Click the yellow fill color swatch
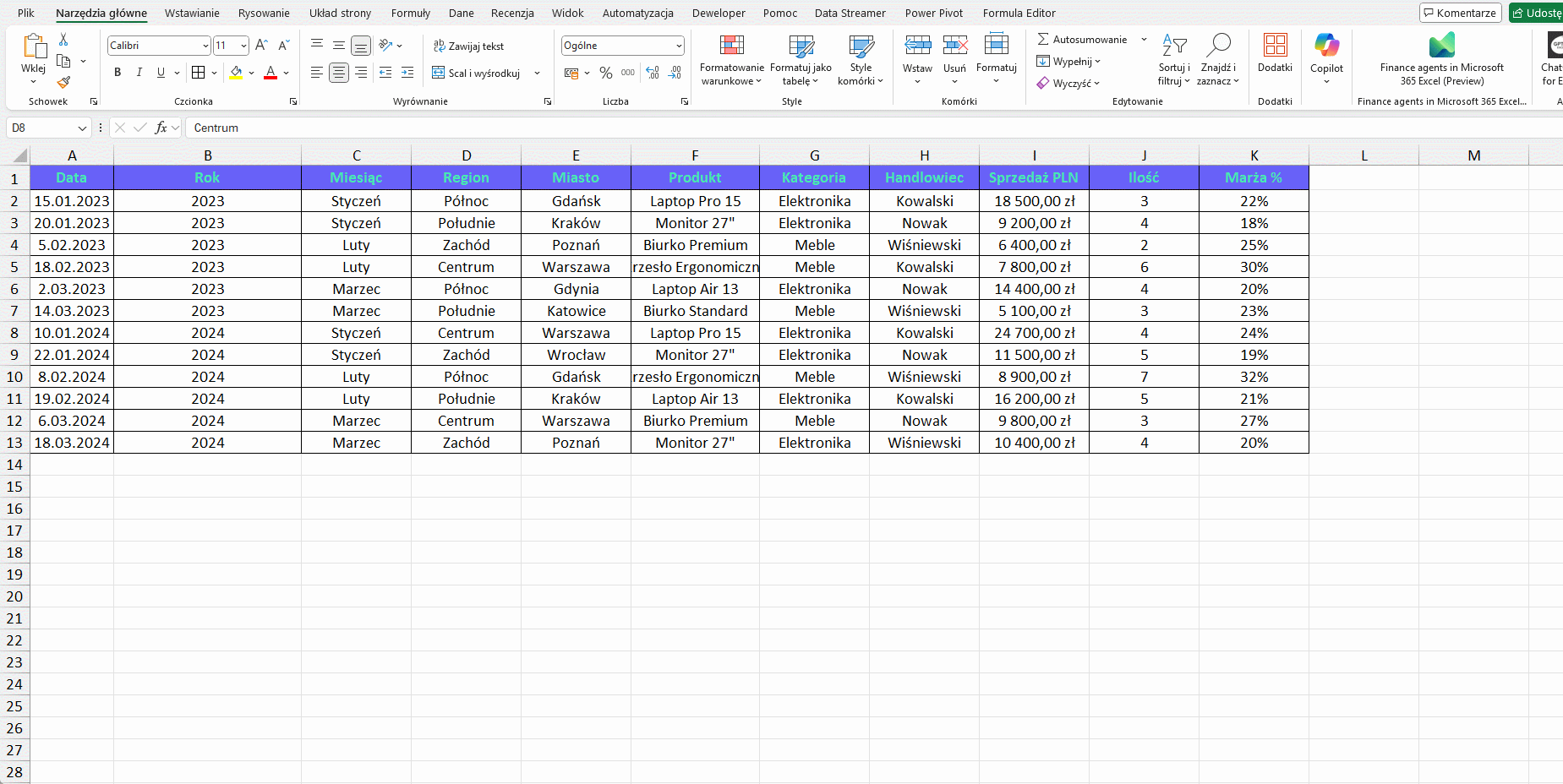The height and width of the screenshot is (784, 1563). (x=237, y=73)
